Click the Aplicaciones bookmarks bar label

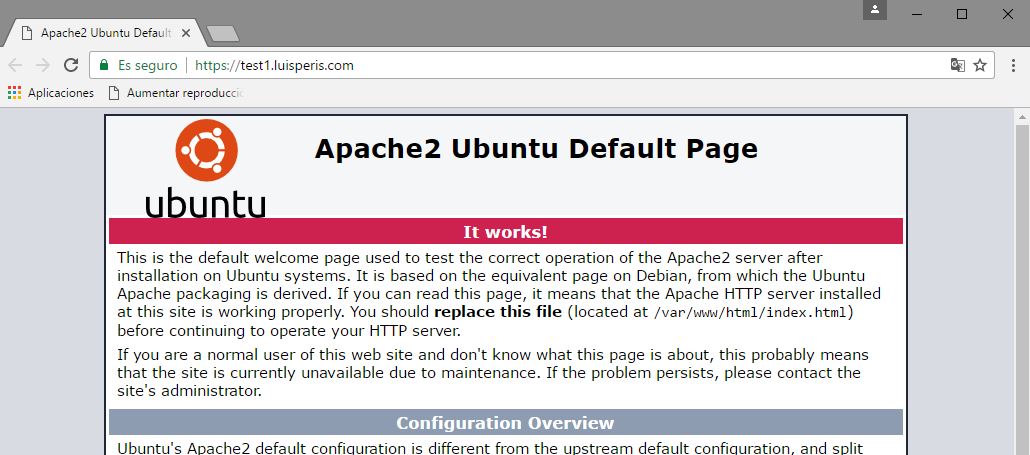coord(61,93)
